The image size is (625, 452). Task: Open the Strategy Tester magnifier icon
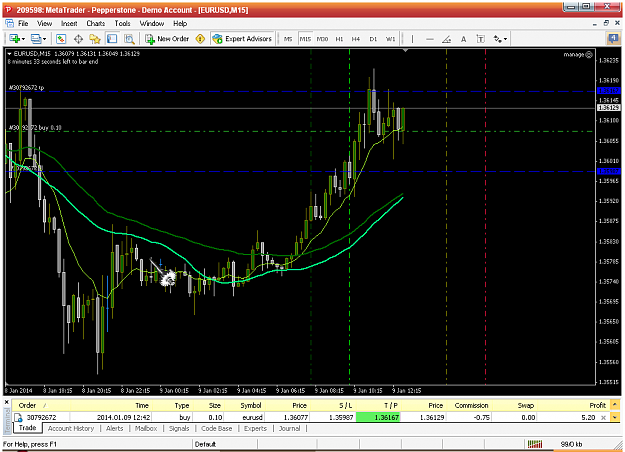[x=129, y=39]
